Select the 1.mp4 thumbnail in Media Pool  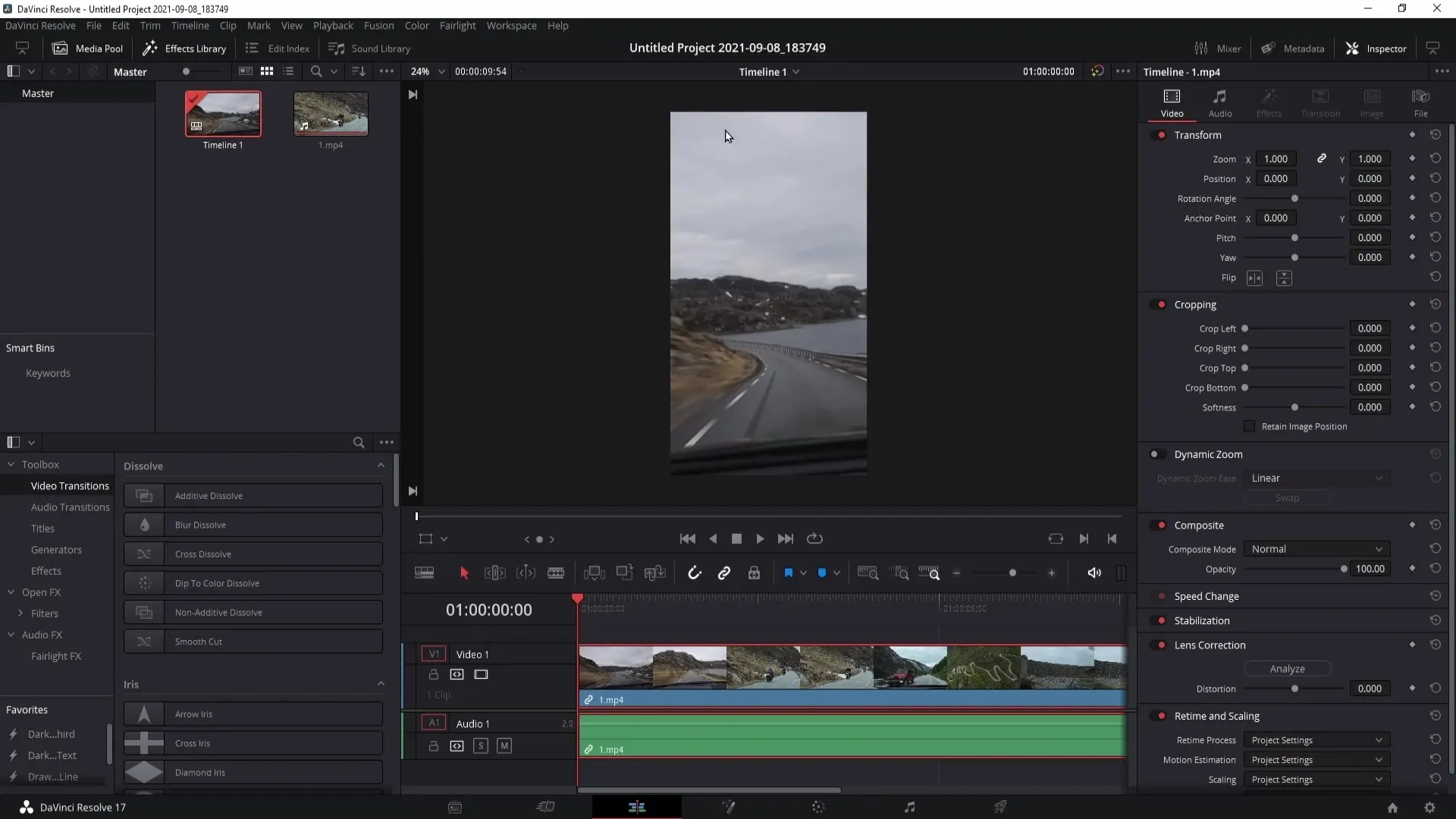click(x=331, y=113)
